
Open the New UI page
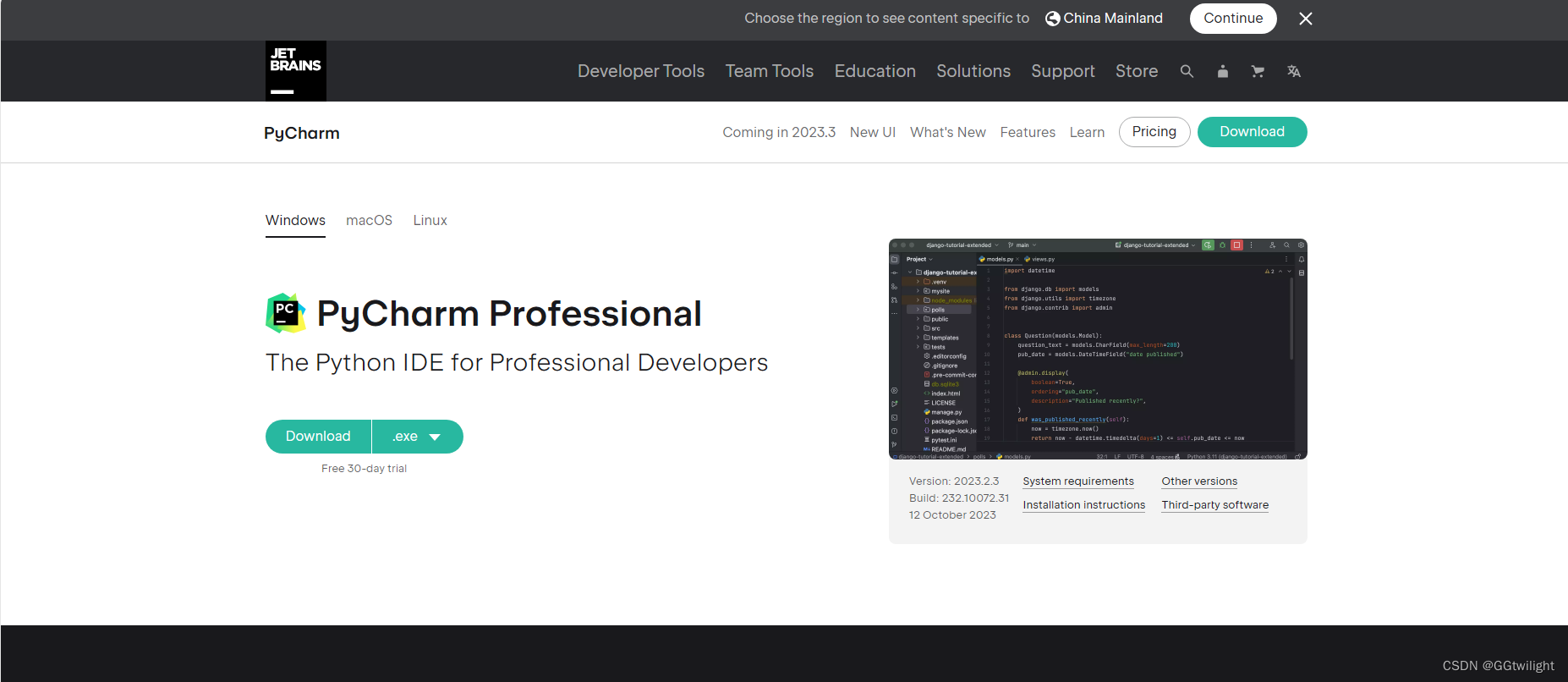pos(873,132)
